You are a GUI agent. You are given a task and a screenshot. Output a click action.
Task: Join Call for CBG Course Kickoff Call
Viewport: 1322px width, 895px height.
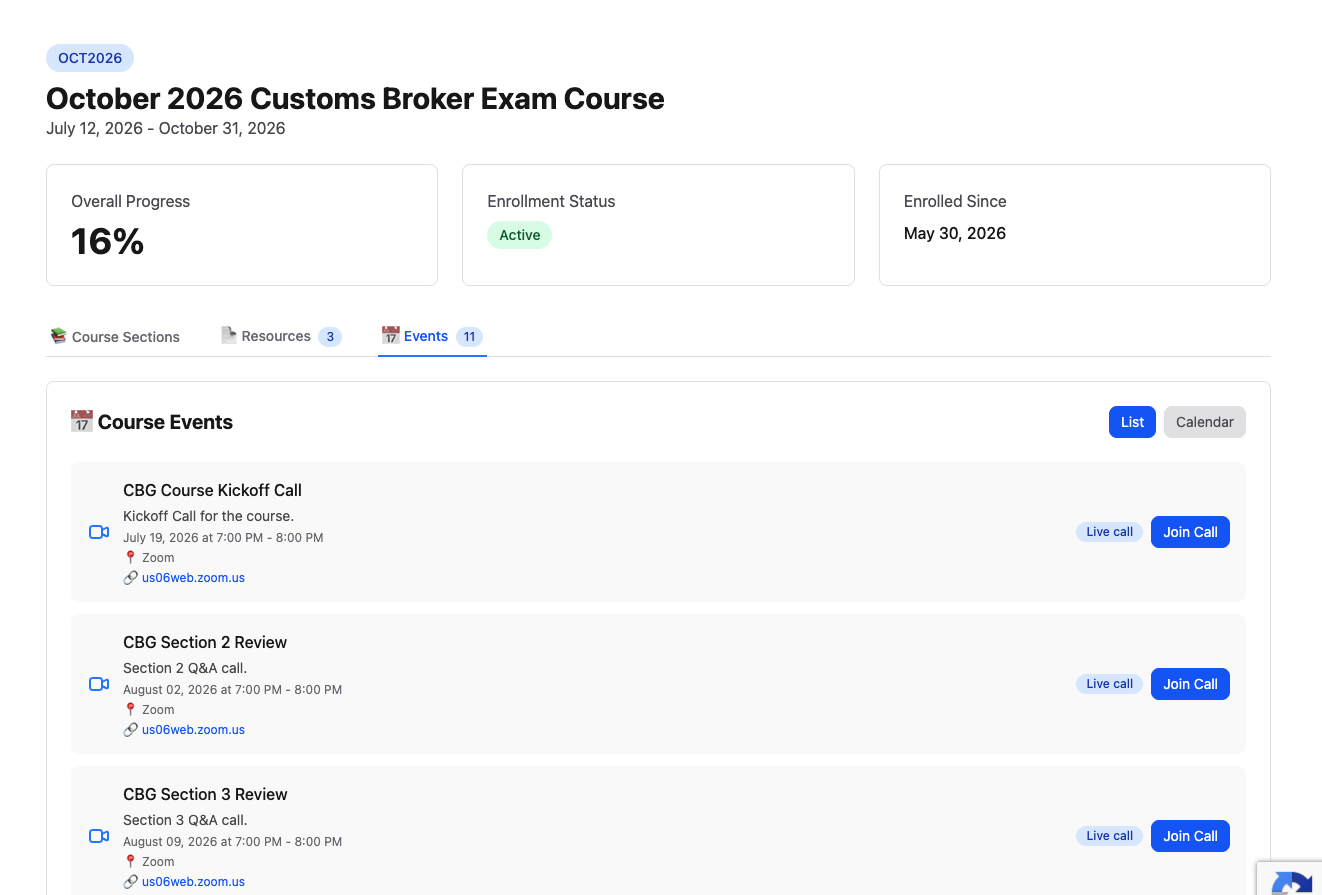tap(1190, 532)
